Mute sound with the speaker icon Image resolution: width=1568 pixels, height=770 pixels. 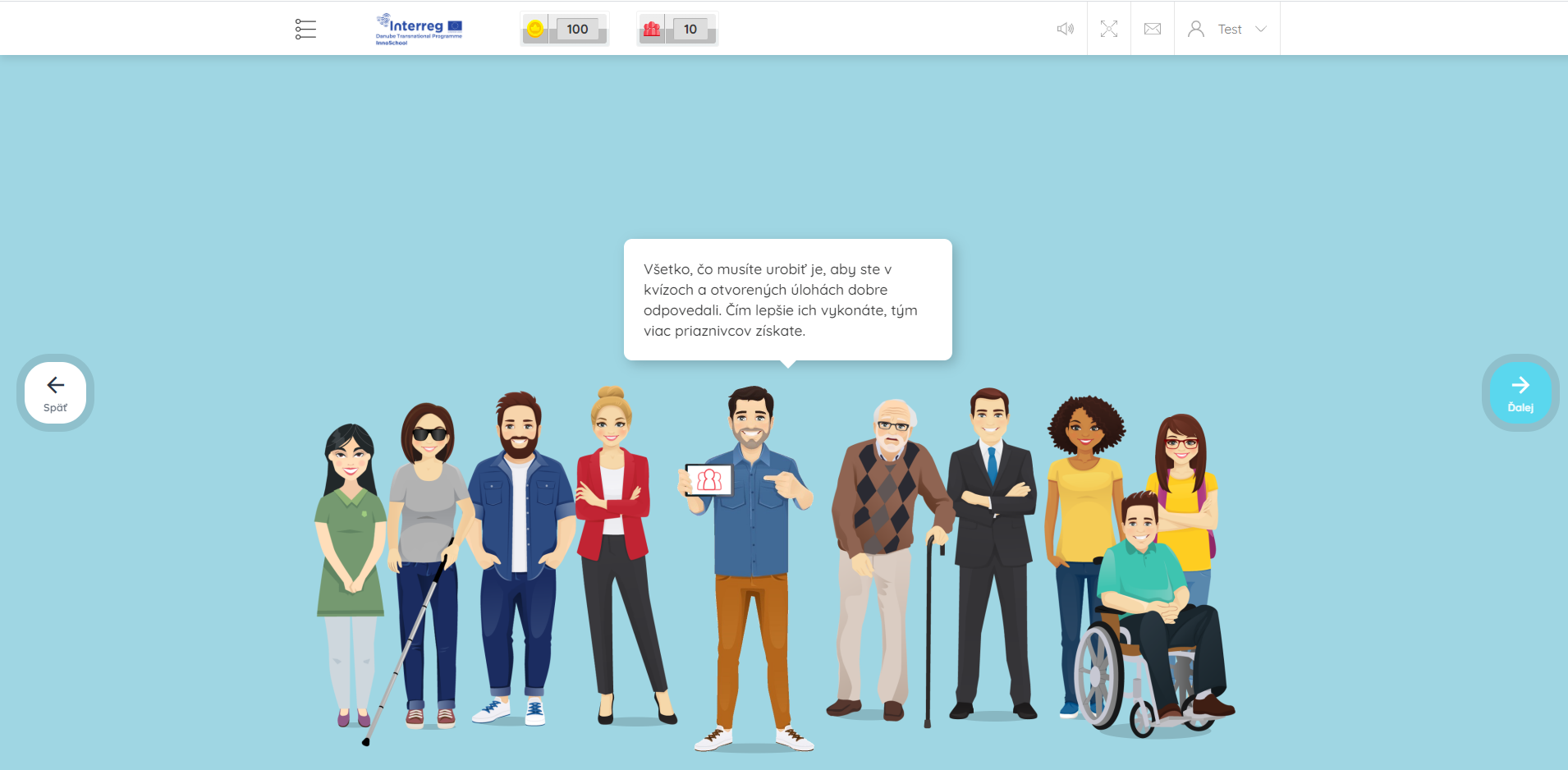pyautogui.click(x=1065, y=30)
